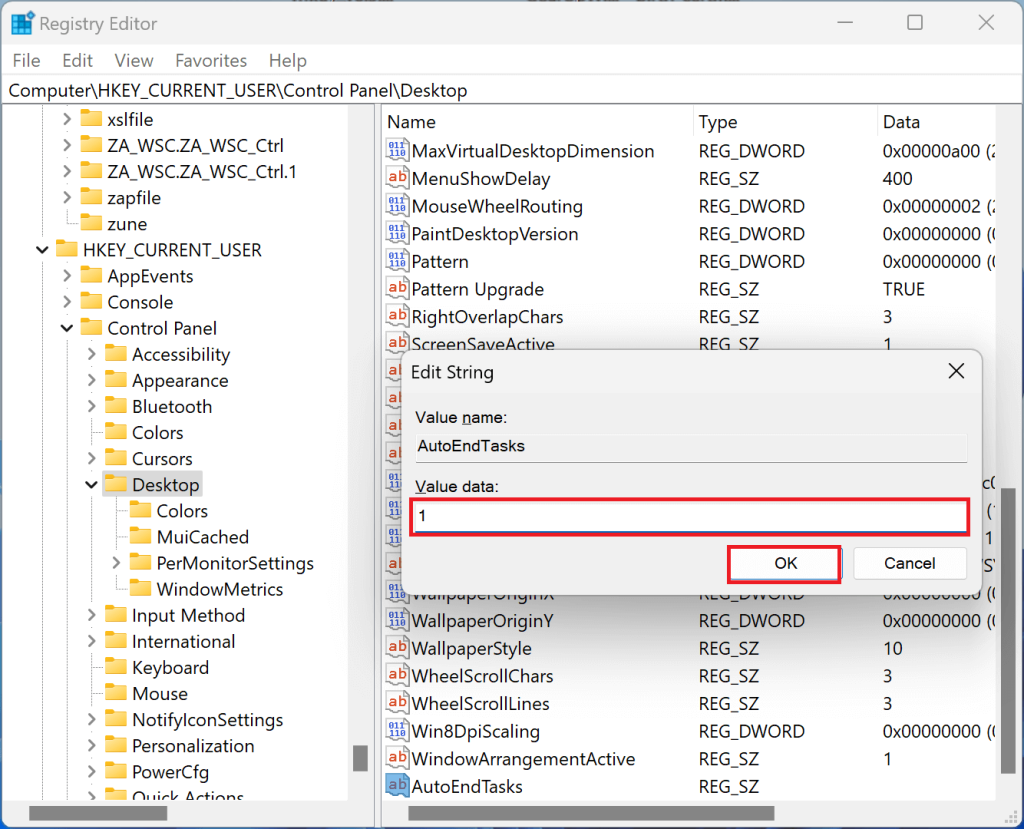This screenshot has width=1024, height=829.
Task: Click the Value data text field
Action: point(689,517)
